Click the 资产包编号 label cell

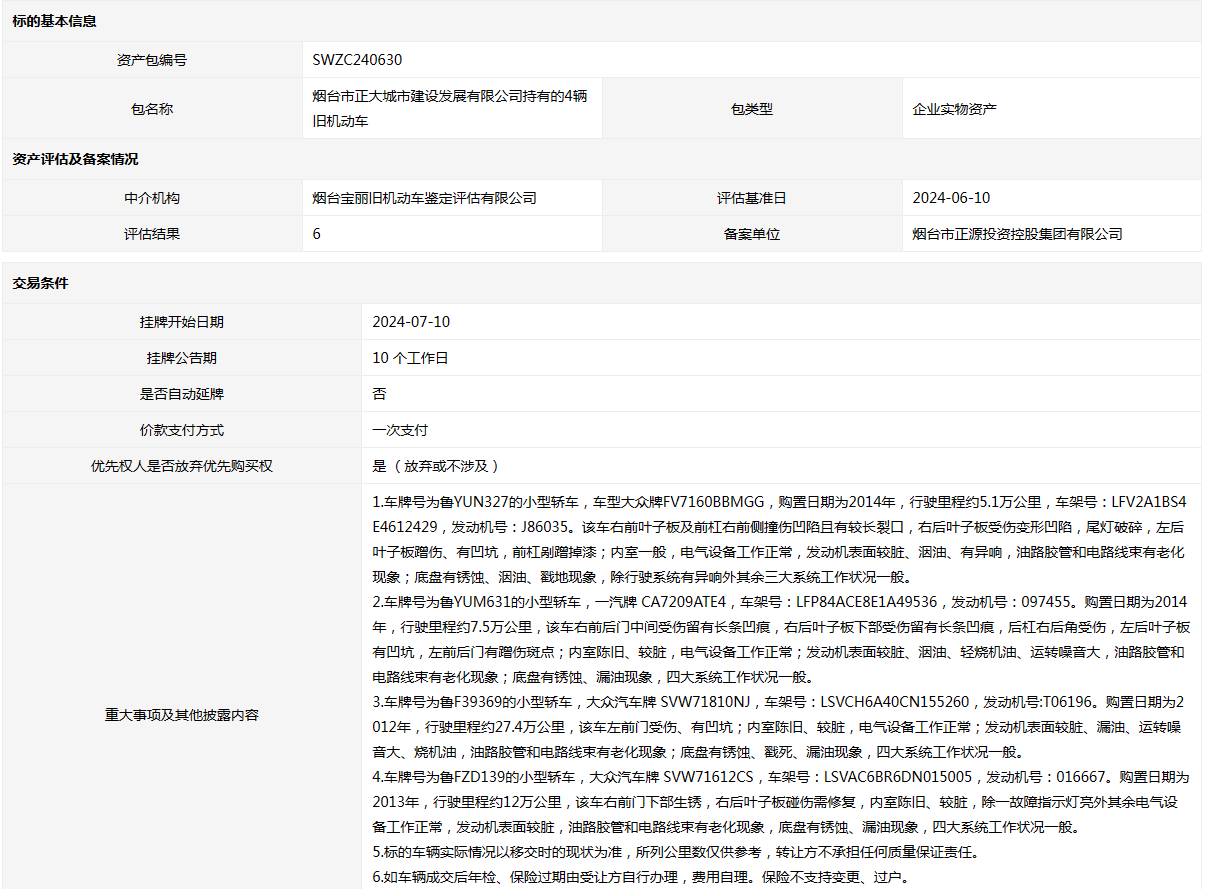[x=152, y=60]
